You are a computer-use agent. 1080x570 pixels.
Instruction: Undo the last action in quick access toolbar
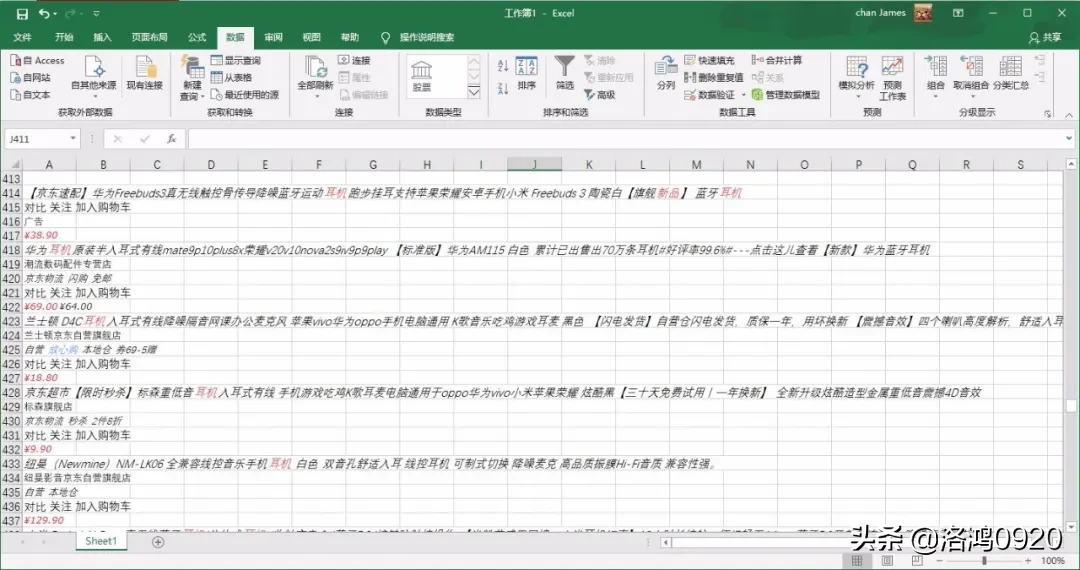[44, 13]
